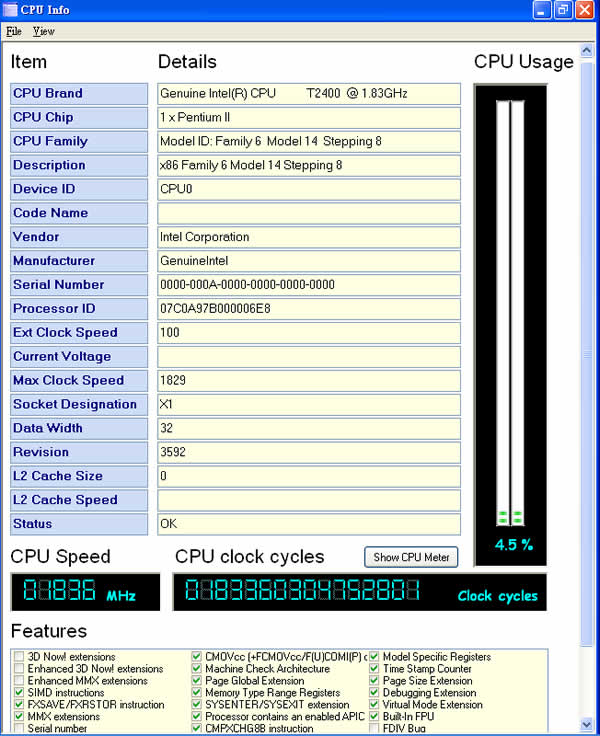The height and width of the screenshot is (736, 600).
Task: Click the 'Serial Number' label
Action: pyautogui.click(x=59, y=285)
